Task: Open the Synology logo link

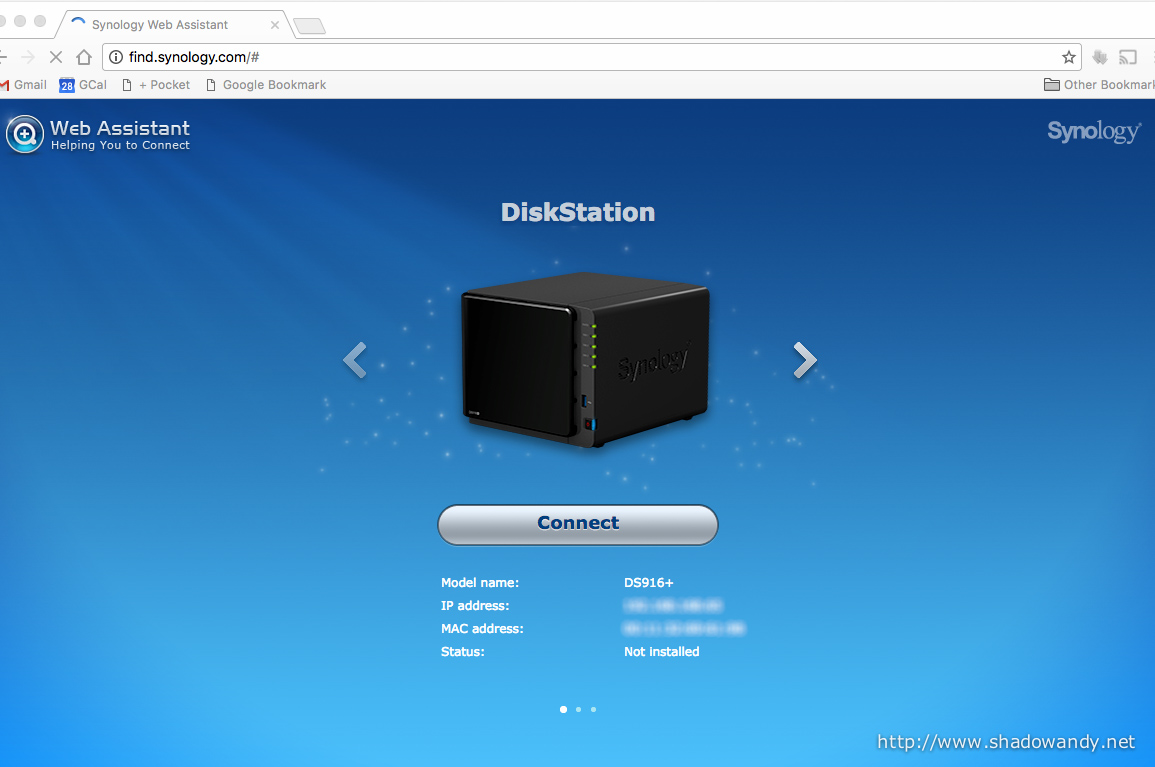Action: click(1095, 132)
